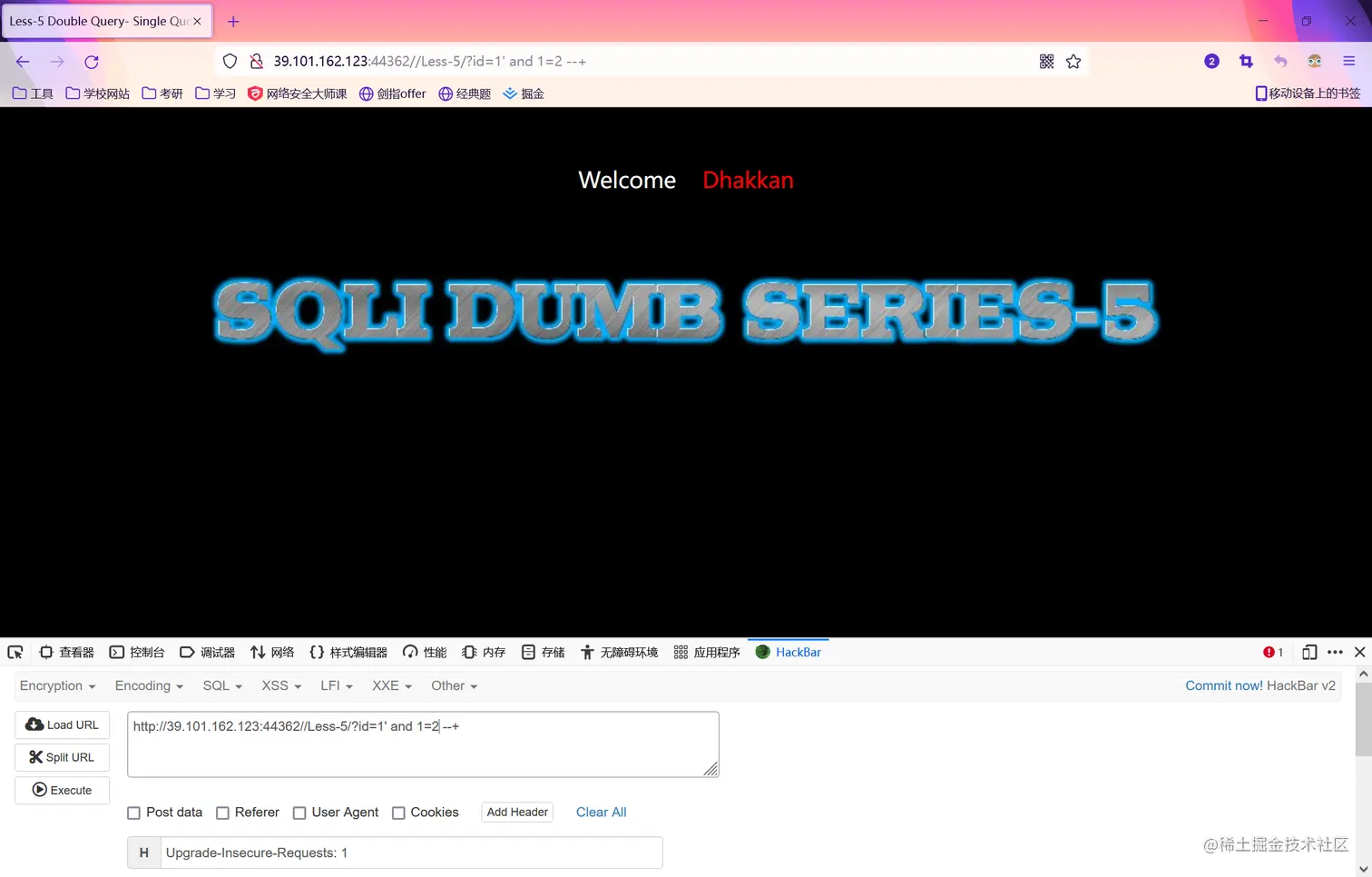Expand the SQL dropdown
The image size is (1372, 877).
coord(222,686)
